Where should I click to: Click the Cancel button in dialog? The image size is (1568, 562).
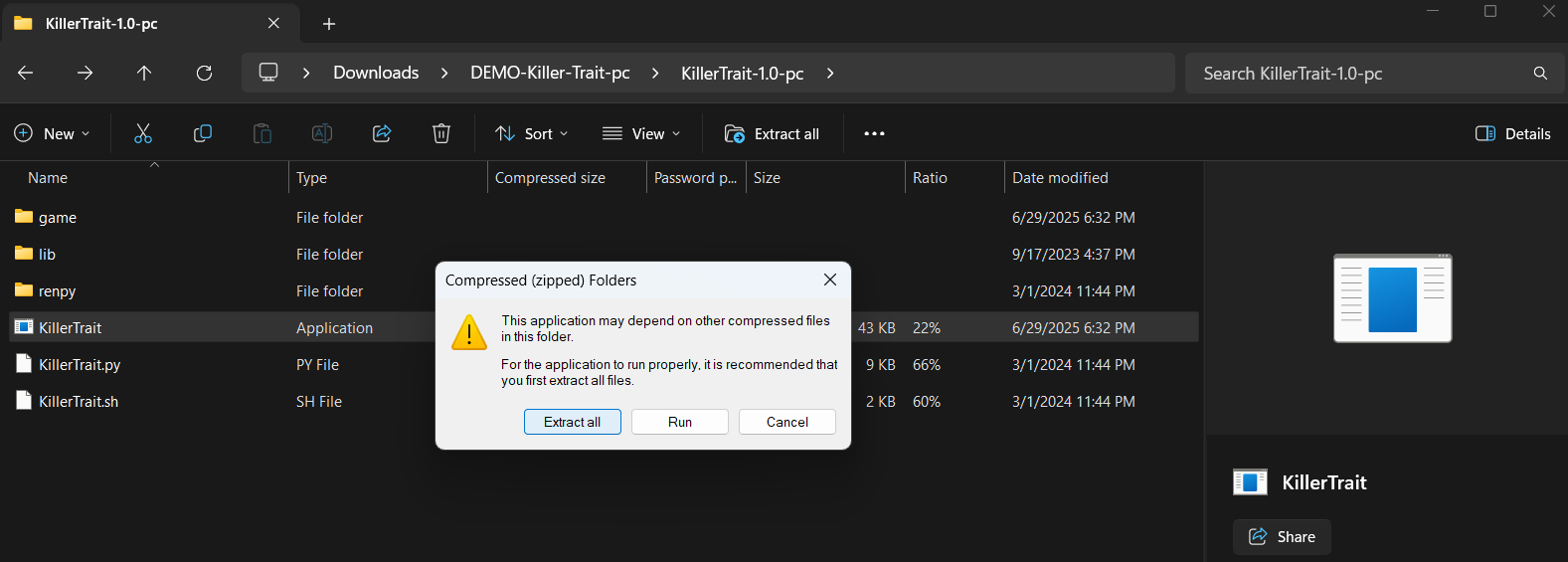click(x=787, y=422)
